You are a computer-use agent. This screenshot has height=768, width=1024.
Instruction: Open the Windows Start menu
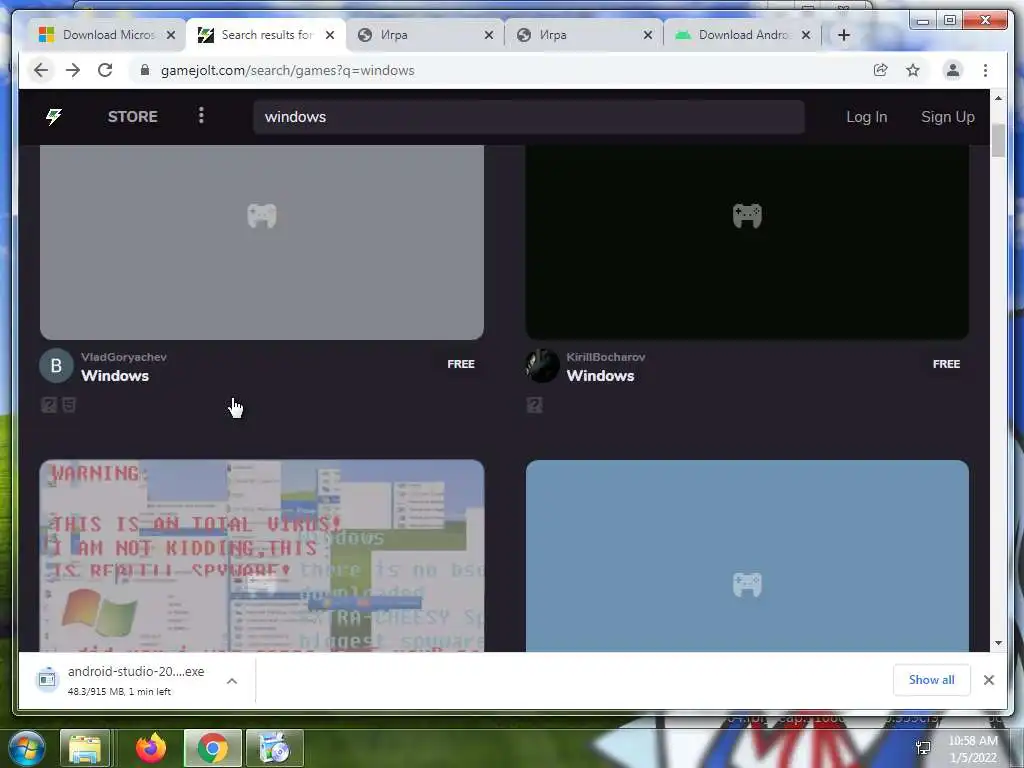(26, 748)
